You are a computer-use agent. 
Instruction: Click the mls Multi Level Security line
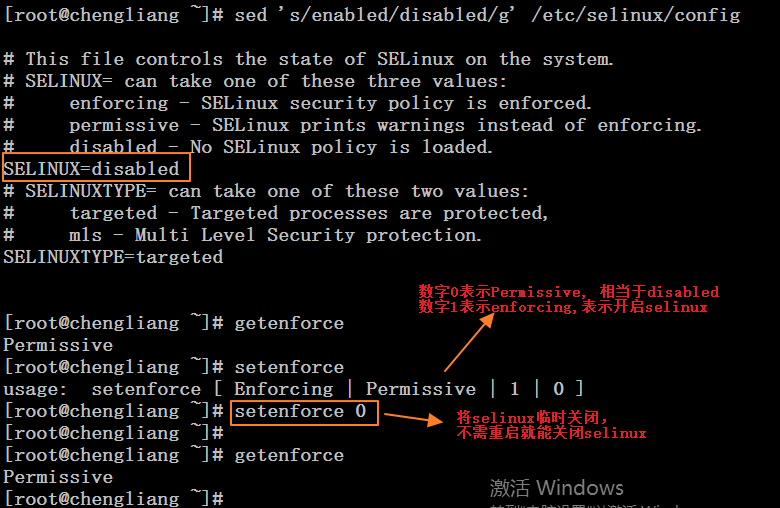tap(242, 235)
